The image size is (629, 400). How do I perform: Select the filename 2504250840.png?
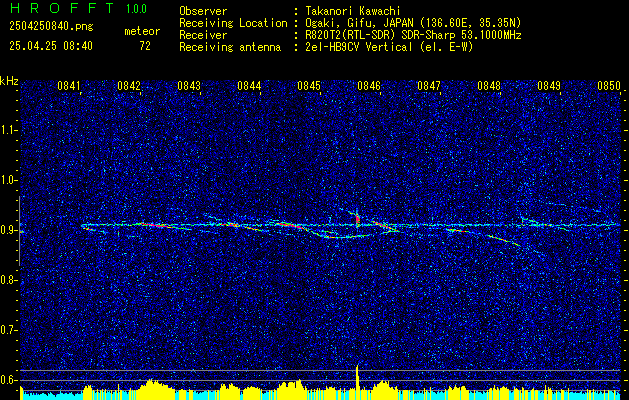click(51, 27)
